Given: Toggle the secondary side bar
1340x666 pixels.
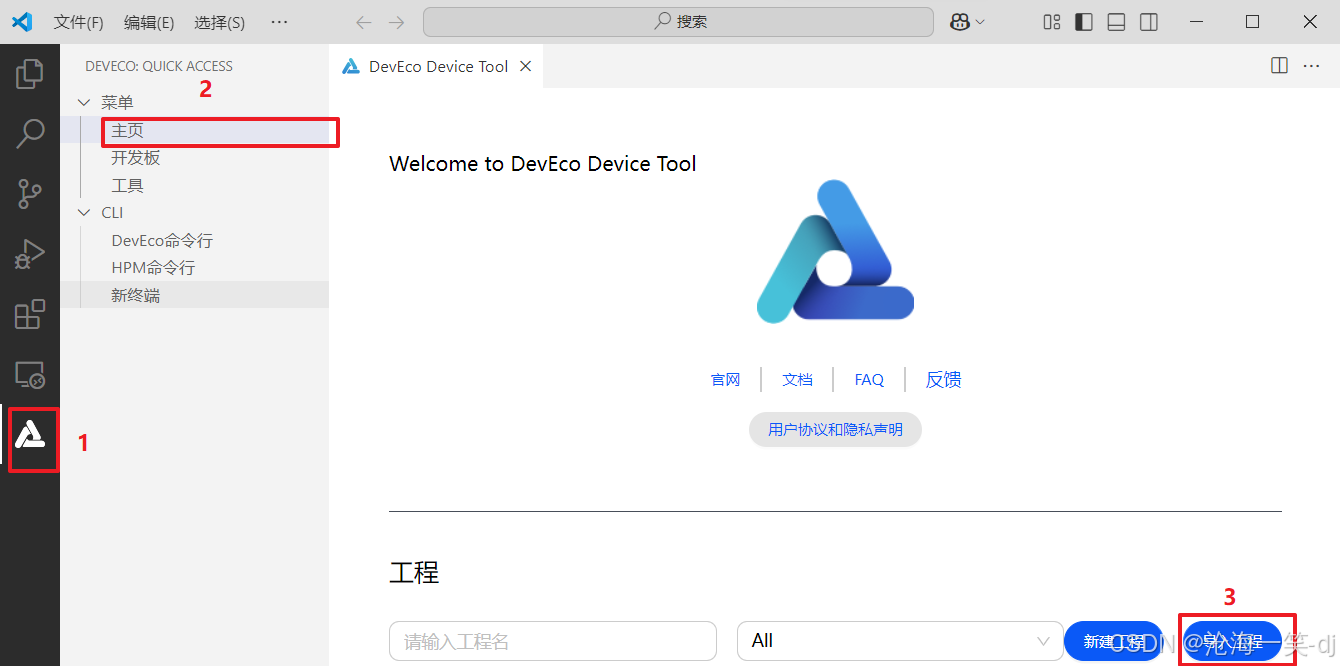Looking at the screenshot, I should 1149,22.
